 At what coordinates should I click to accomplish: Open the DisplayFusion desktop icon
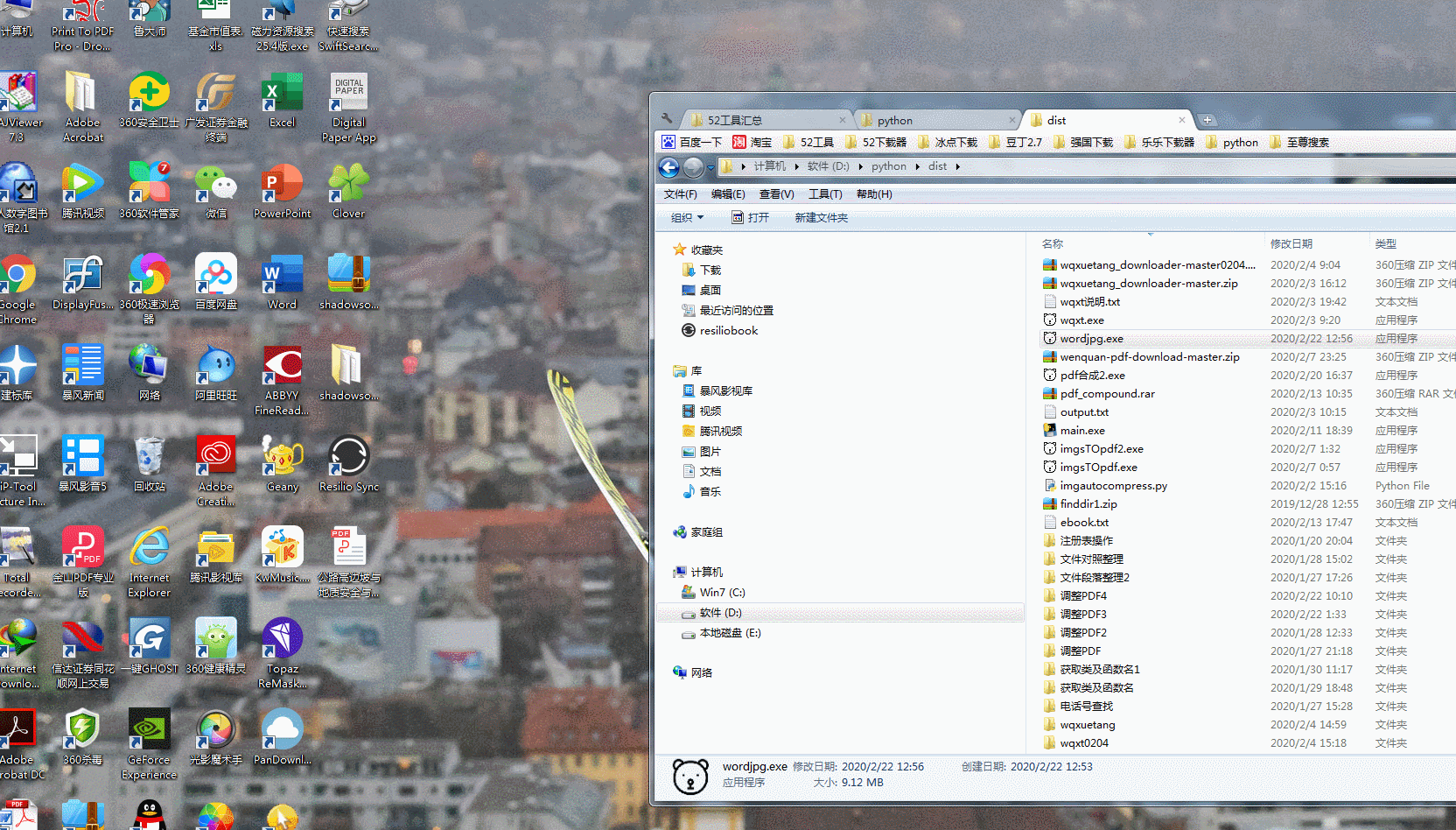coord(83,283)
